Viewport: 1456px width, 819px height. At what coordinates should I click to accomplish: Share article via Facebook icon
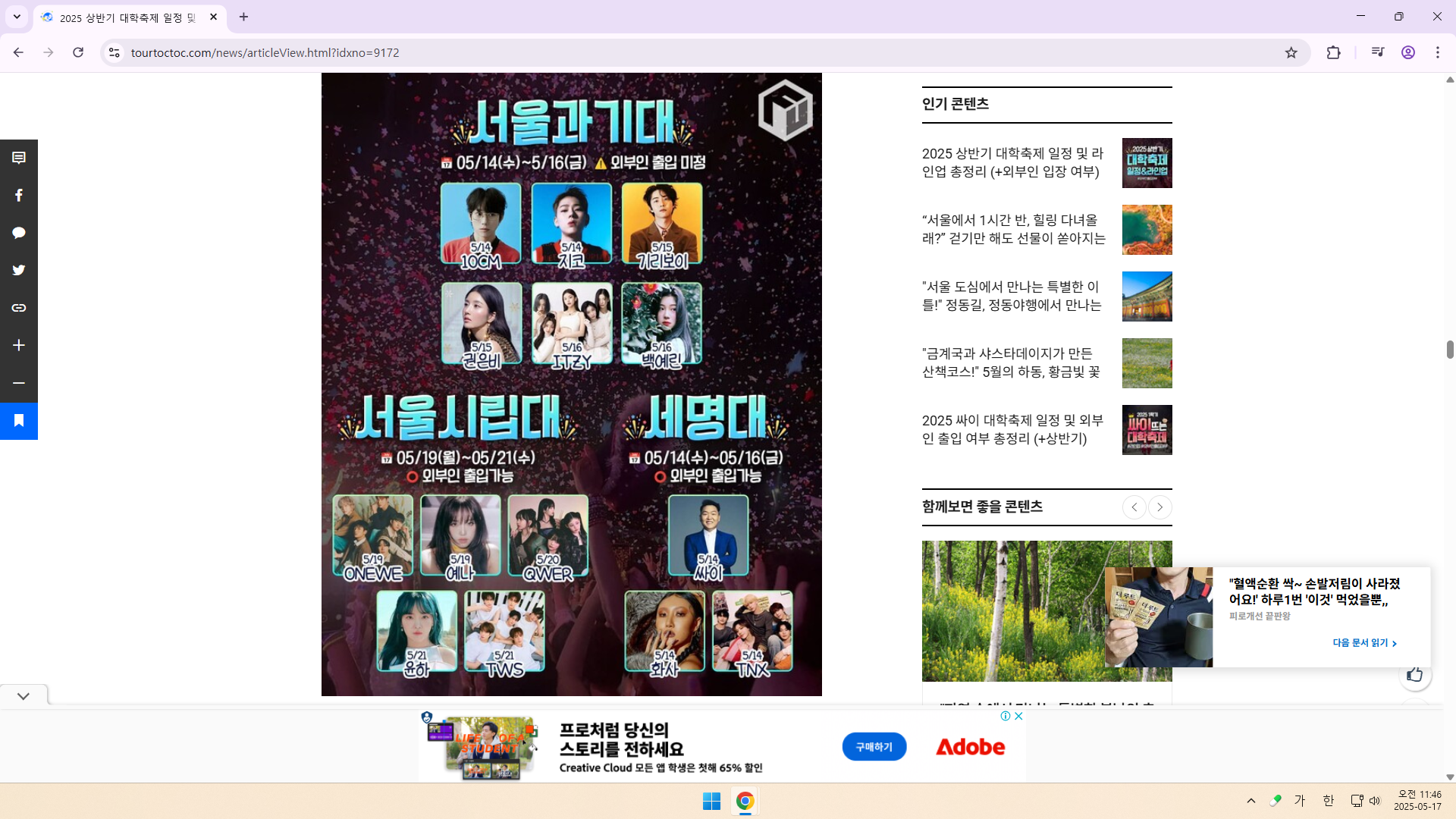point(19,196)
